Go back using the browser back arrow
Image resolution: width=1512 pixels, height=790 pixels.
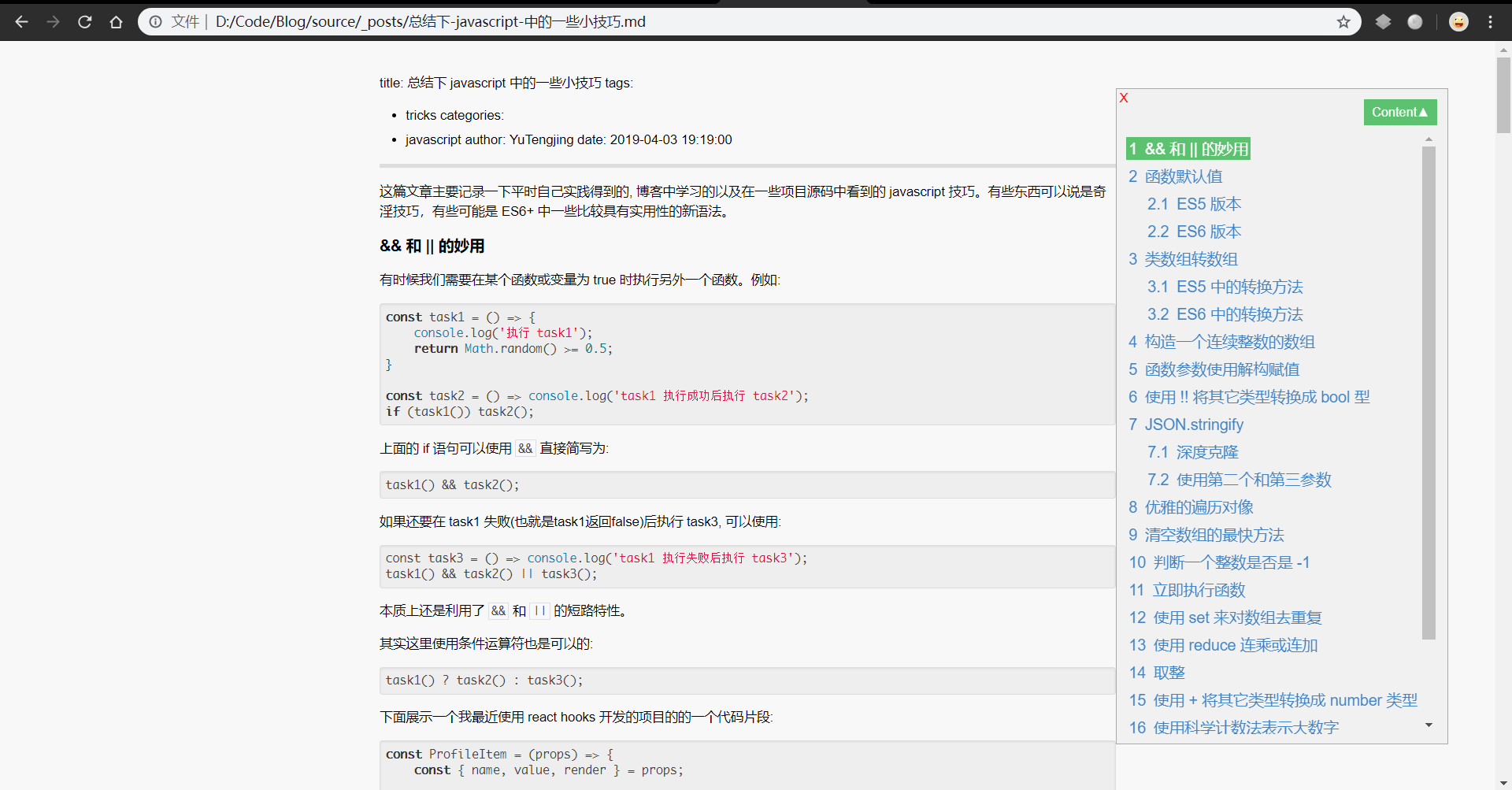pyautogui.click(x=21, y=22)
